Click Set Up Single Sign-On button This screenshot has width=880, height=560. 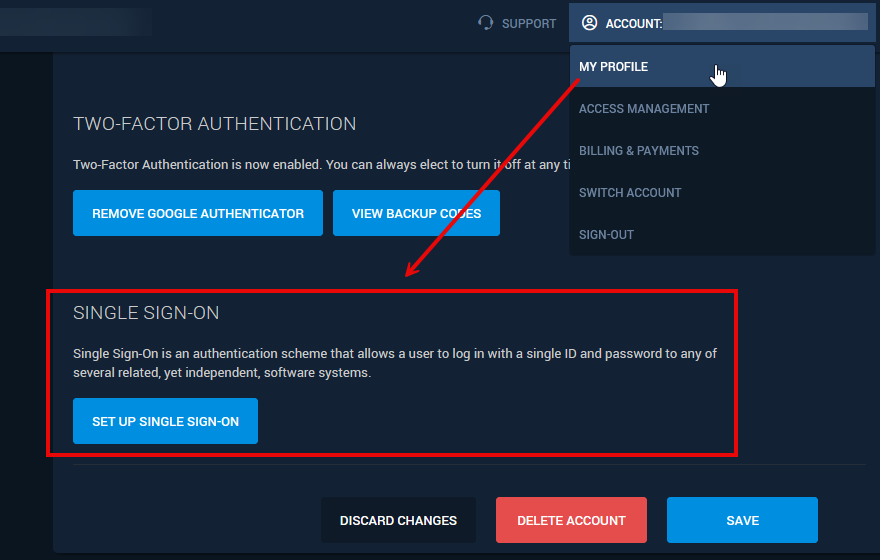[x=165, y=421]
